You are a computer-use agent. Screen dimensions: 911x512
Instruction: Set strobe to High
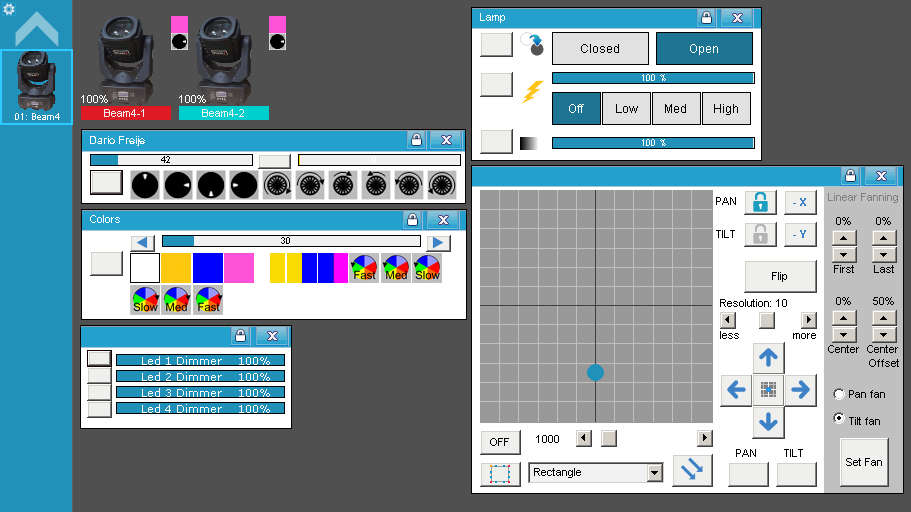726,109
